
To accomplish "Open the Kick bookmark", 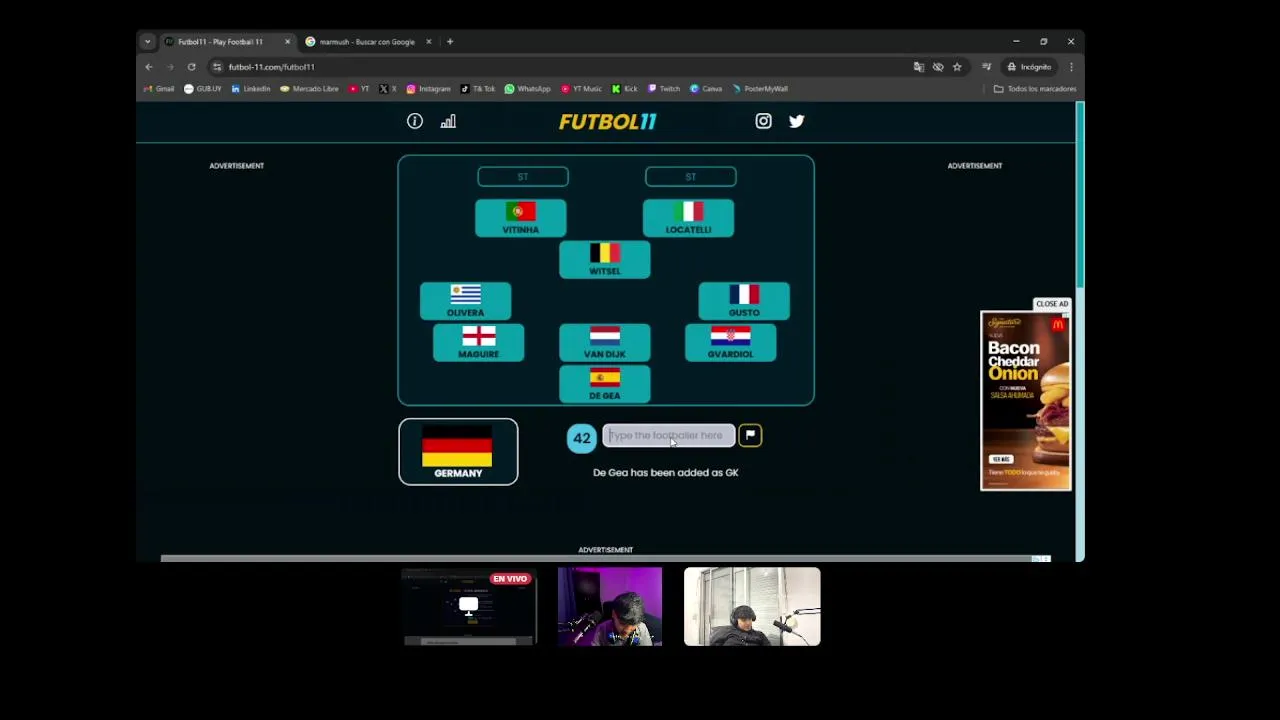I will point(625,89).
